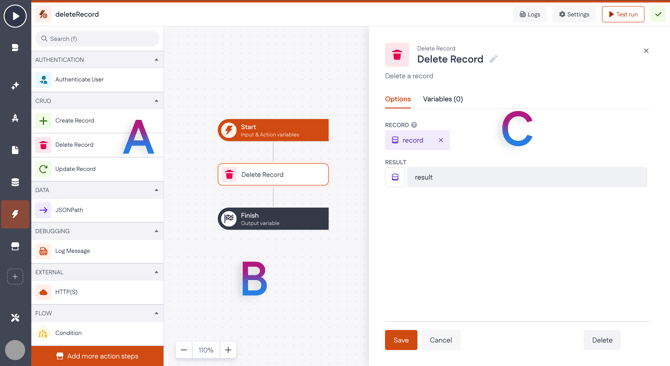The image size is (670, 366).
Task: Collapse the CRUD section
Action: point(156,101)
